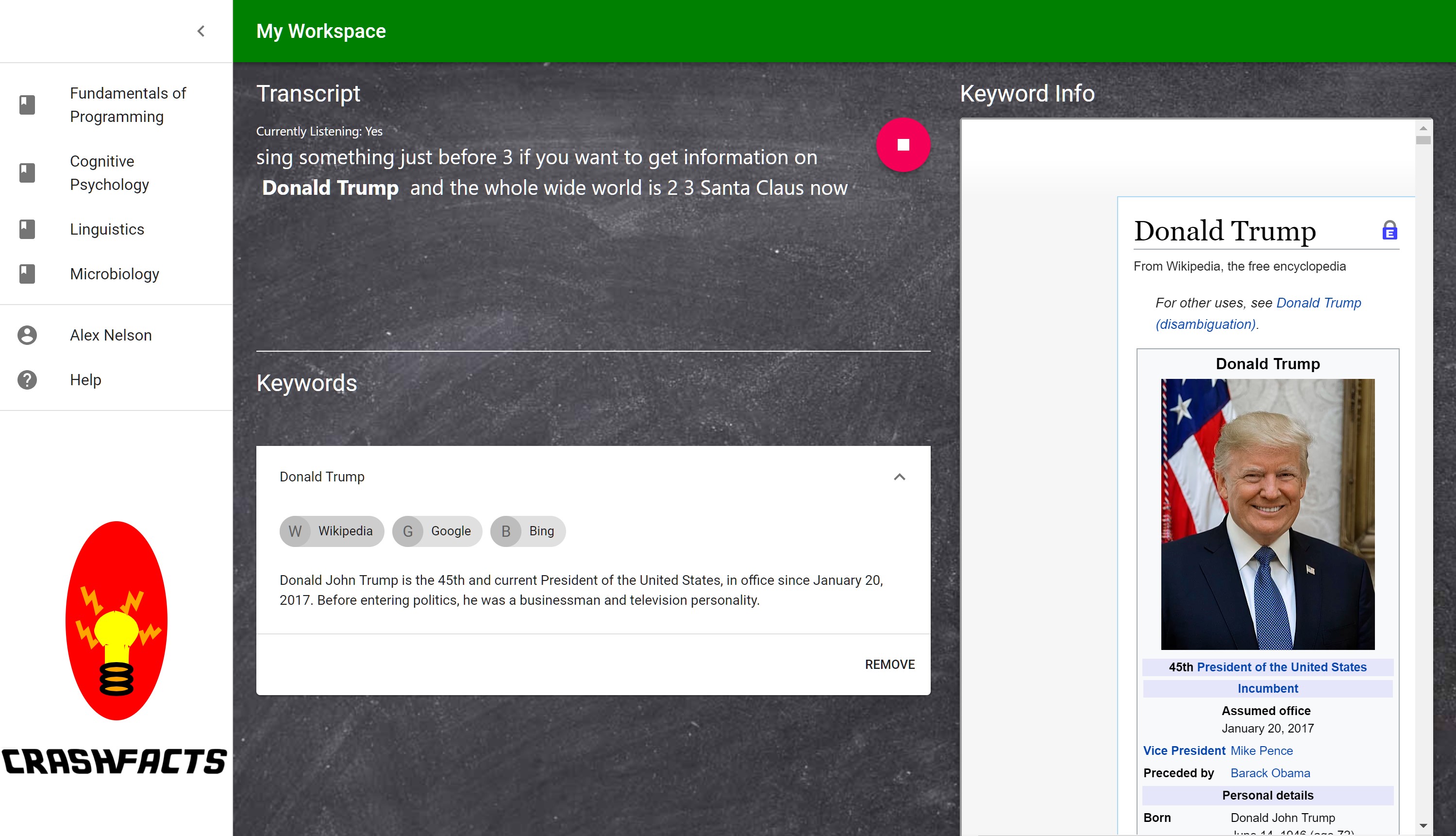
Task: Click the G avatar on Google chip
Action: click(x=407, y=531)
